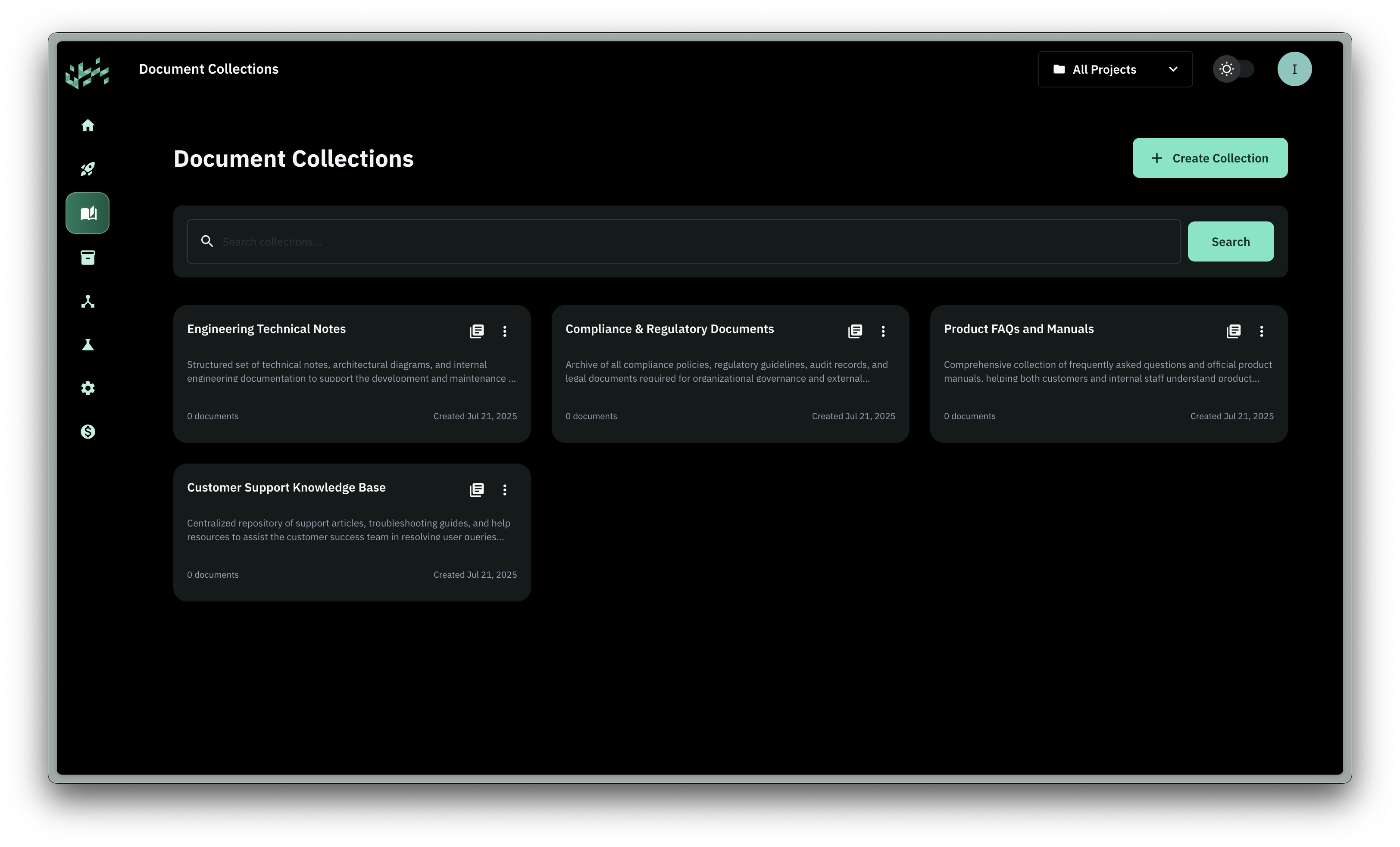Open settings gear in sidebar
The height and width of the screenshot is (847, 1400).
pos(87,389)
